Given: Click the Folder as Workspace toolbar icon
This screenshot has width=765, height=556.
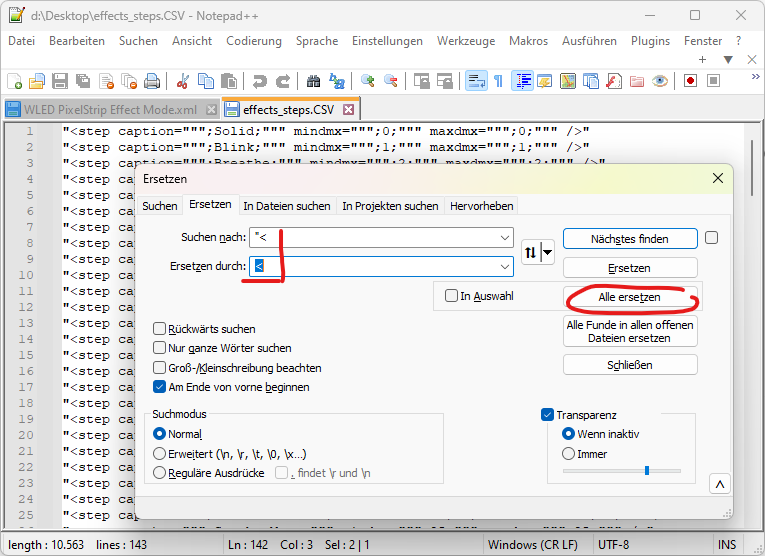Looking at the screenshot, I should [x=637, y=81].
